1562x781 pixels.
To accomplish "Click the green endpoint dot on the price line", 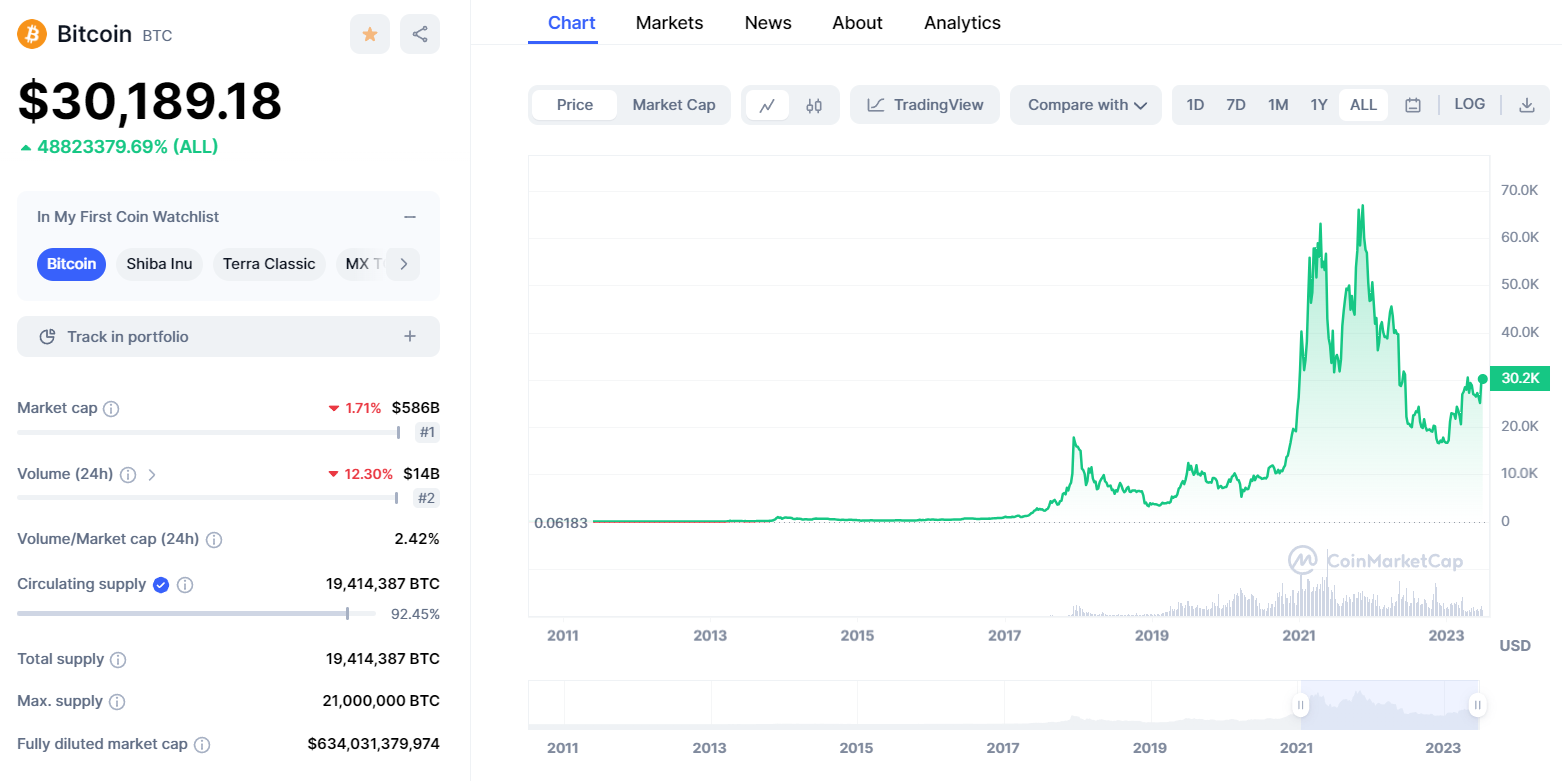I will click(x=1482, y=379).
